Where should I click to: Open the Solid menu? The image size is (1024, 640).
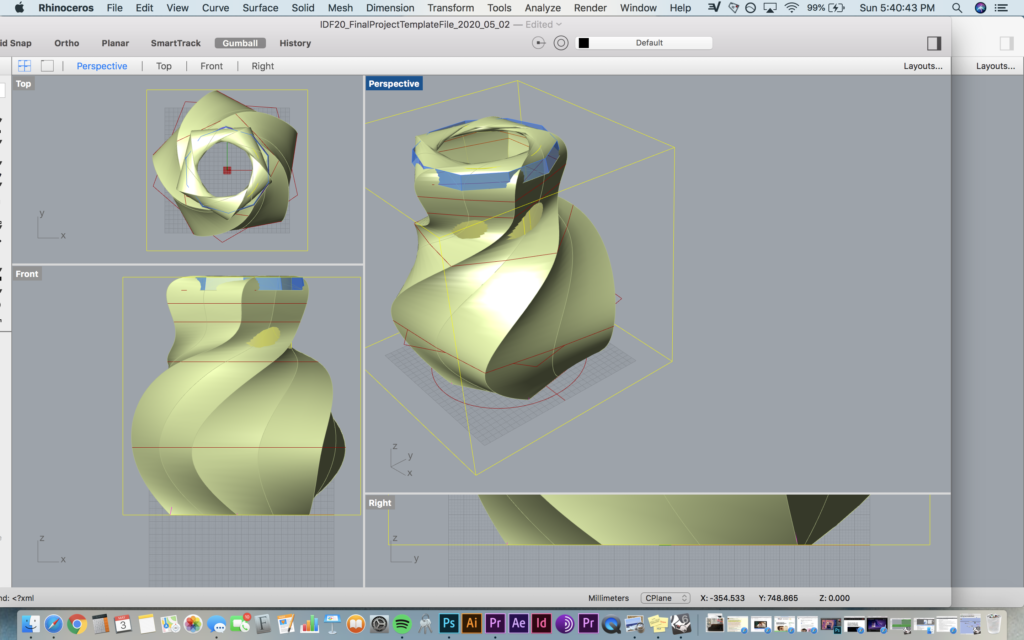(x=302, y=8)
